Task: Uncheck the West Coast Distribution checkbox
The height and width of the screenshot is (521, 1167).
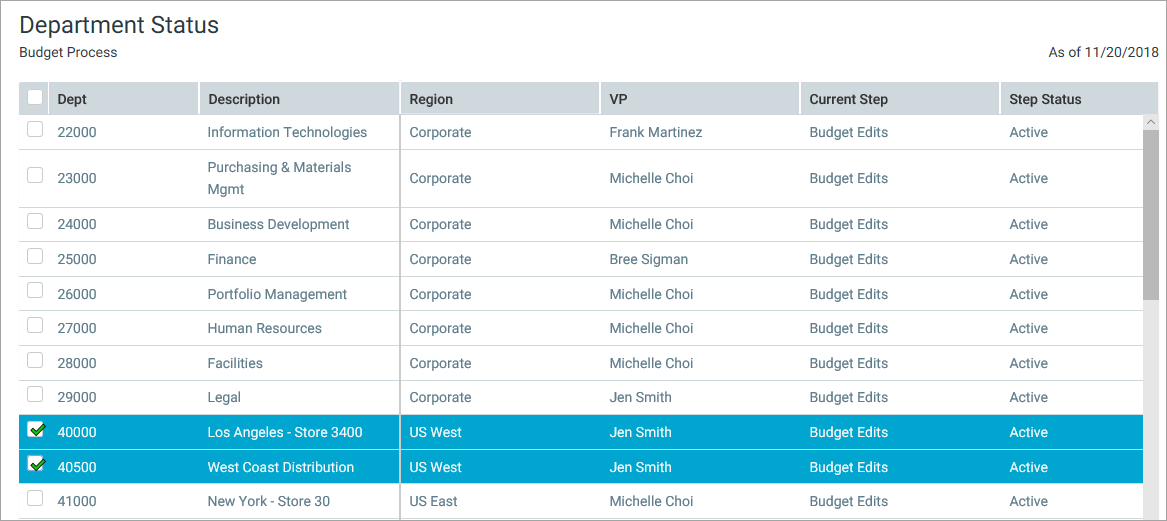Action: tap(35, 464)
